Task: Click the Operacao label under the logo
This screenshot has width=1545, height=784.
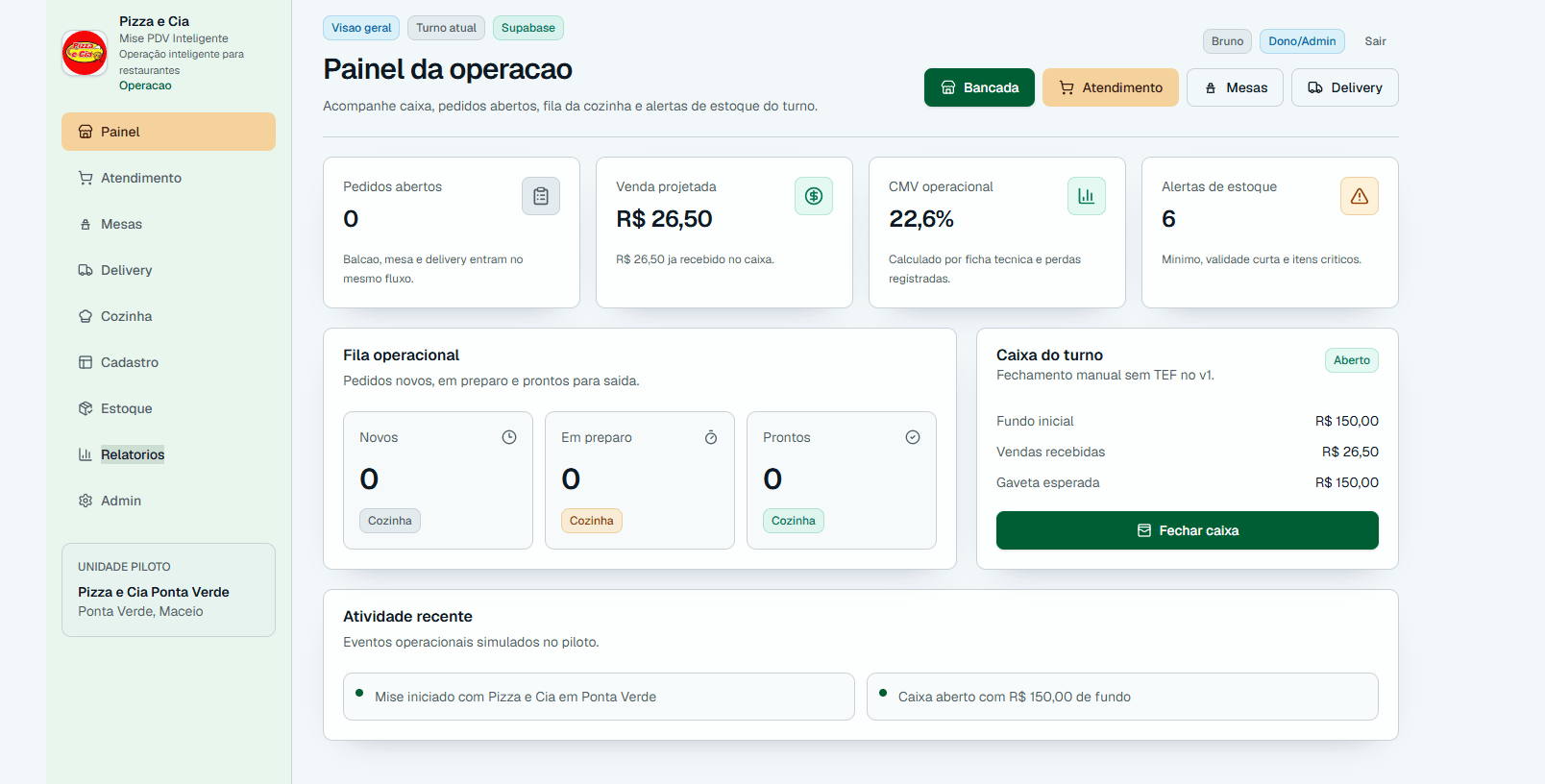Action: coord(145,86)
